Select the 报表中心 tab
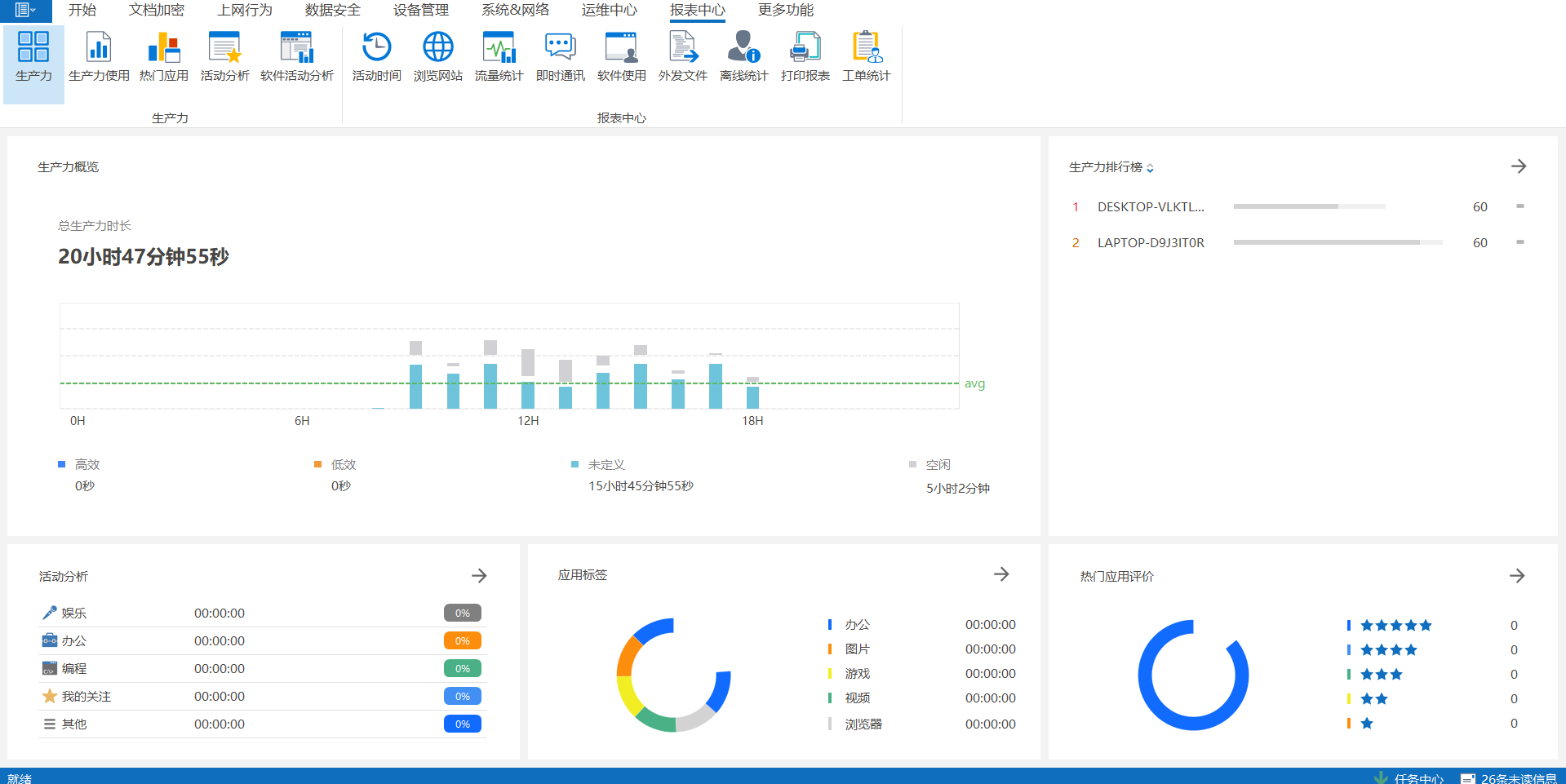The height and width of the screenshot is (784, 1566). click(698, 10)
